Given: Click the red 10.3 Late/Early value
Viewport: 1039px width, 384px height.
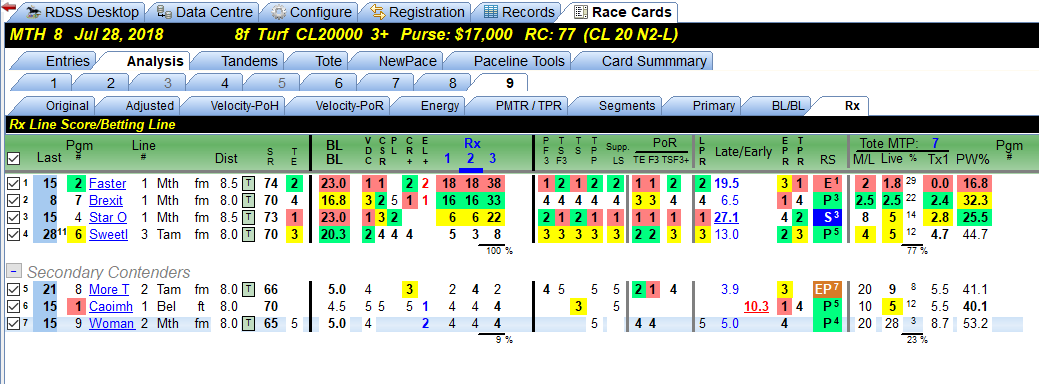Looking at the screenshot, I should click(x=756, y=307).
